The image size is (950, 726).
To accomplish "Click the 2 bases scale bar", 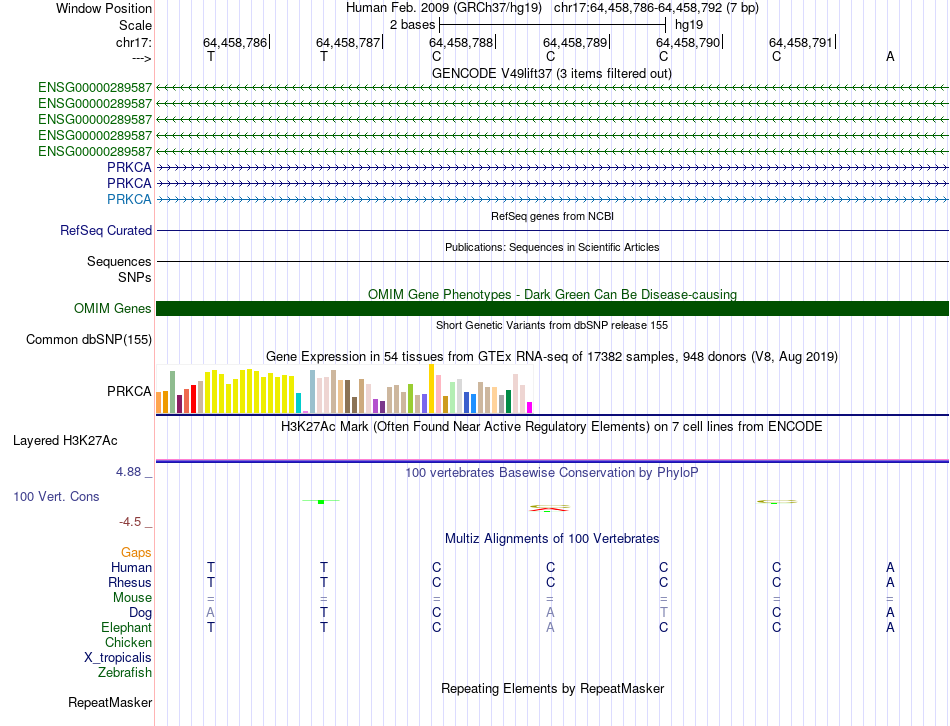I will (x=552, y=25).
